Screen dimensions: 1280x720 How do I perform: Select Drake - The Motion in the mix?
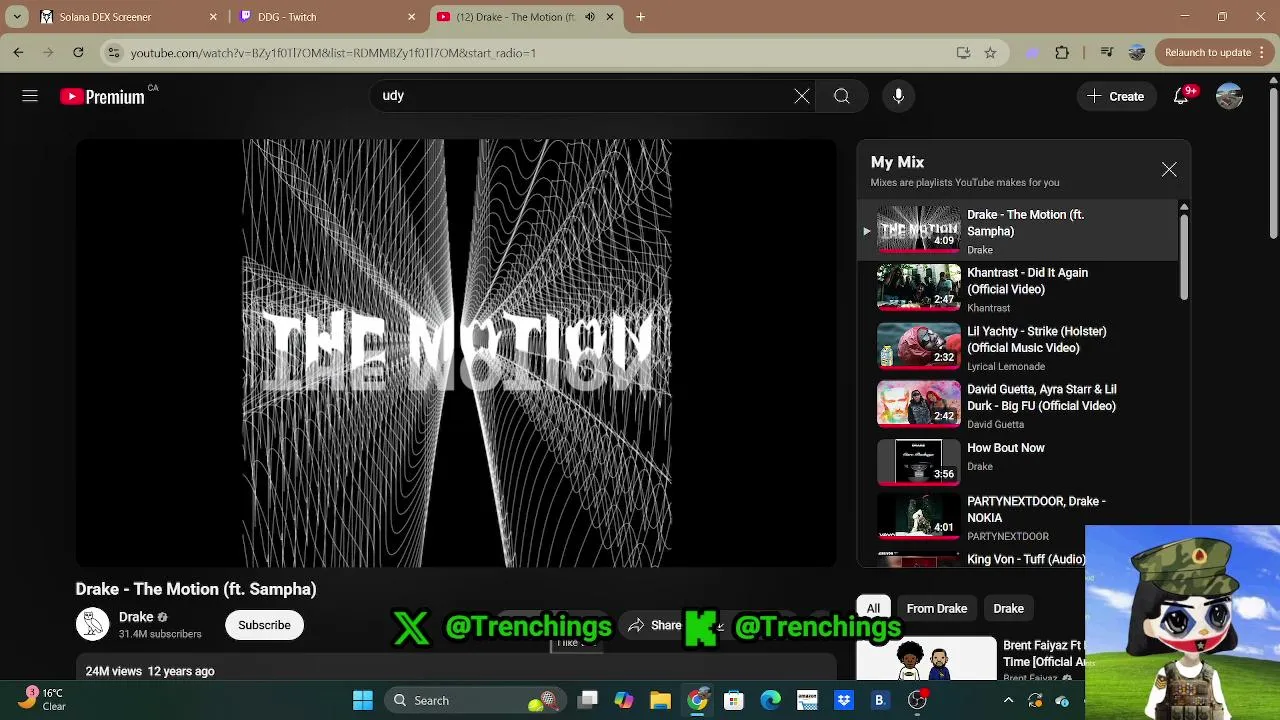(x=1020, y=231)
